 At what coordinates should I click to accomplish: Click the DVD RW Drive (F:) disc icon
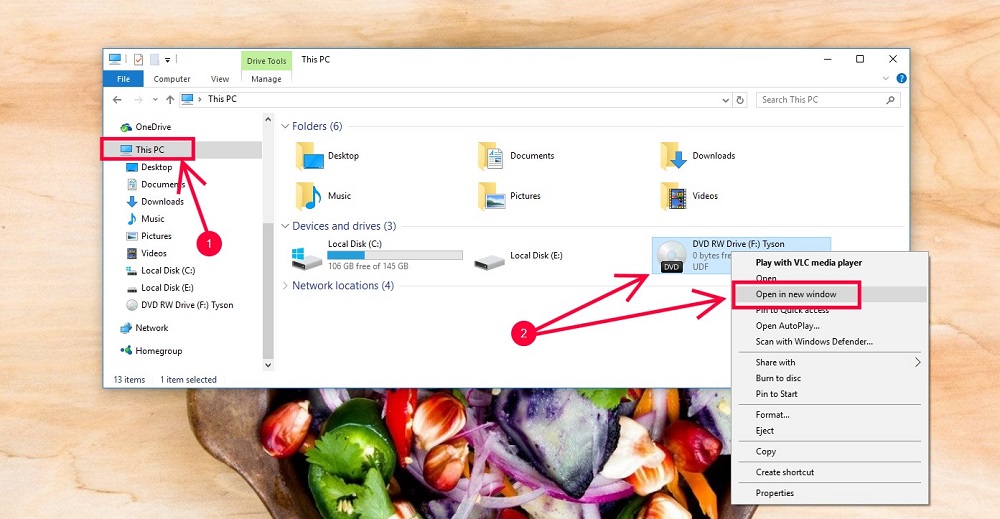tap(672, 256)
